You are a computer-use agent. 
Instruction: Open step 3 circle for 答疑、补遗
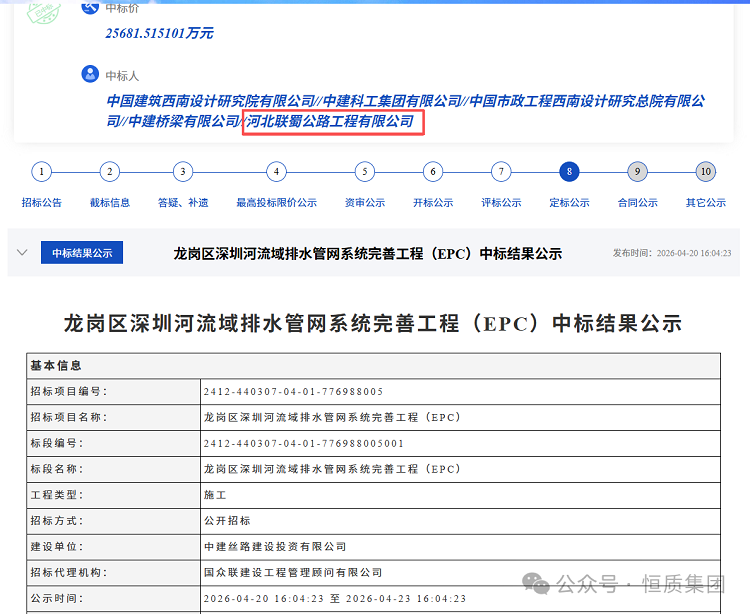(182, 172)
